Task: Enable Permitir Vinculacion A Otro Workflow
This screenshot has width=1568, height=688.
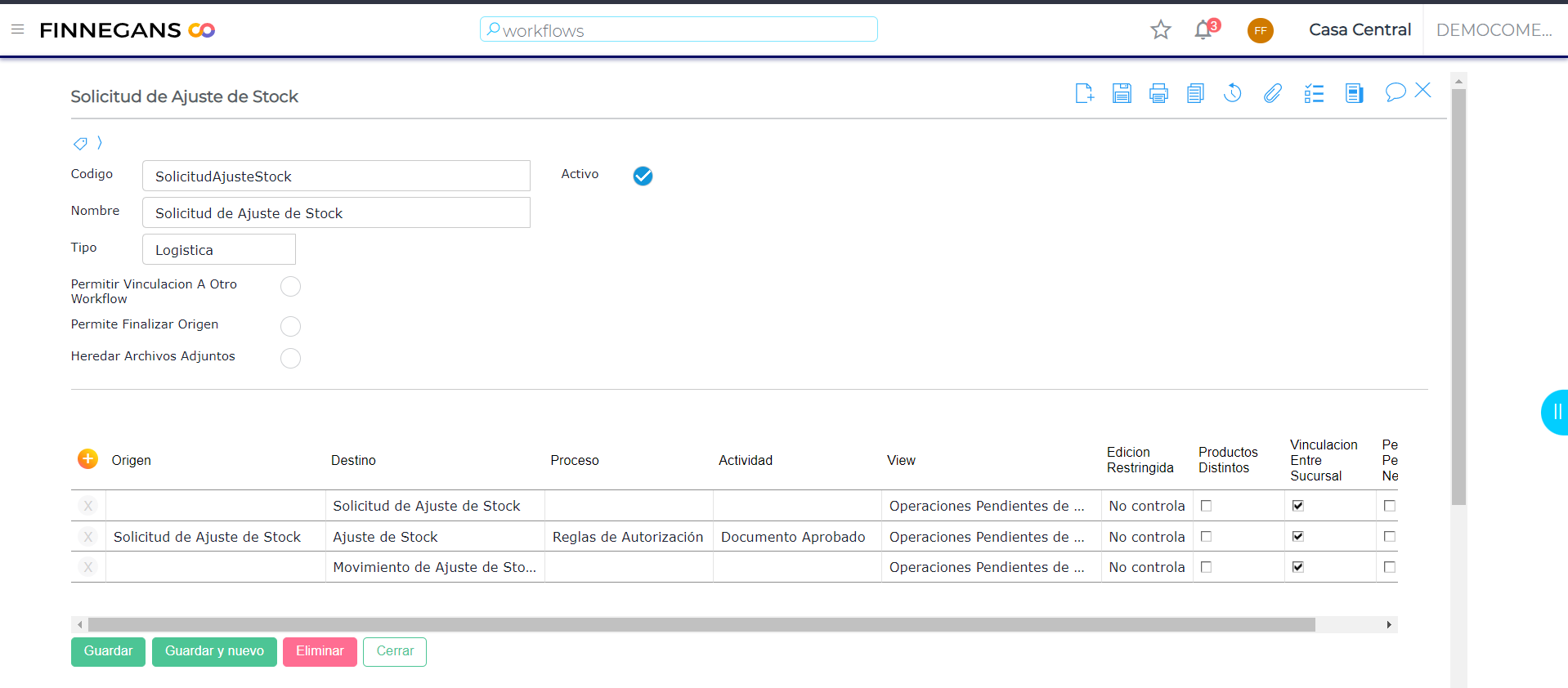Action: [x=290, y=287]
